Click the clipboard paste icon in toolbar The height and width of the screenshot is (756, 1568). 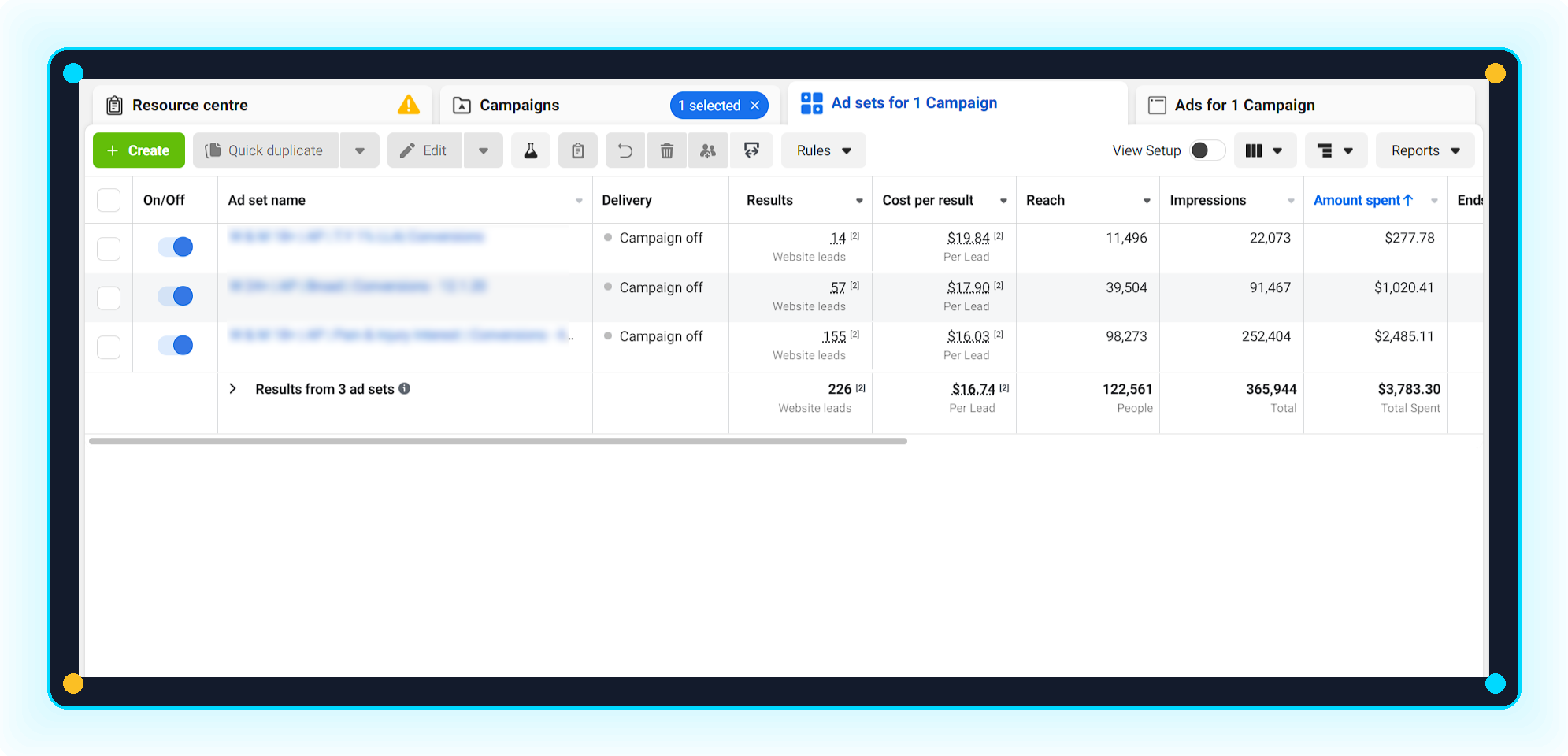coord(577,150)
